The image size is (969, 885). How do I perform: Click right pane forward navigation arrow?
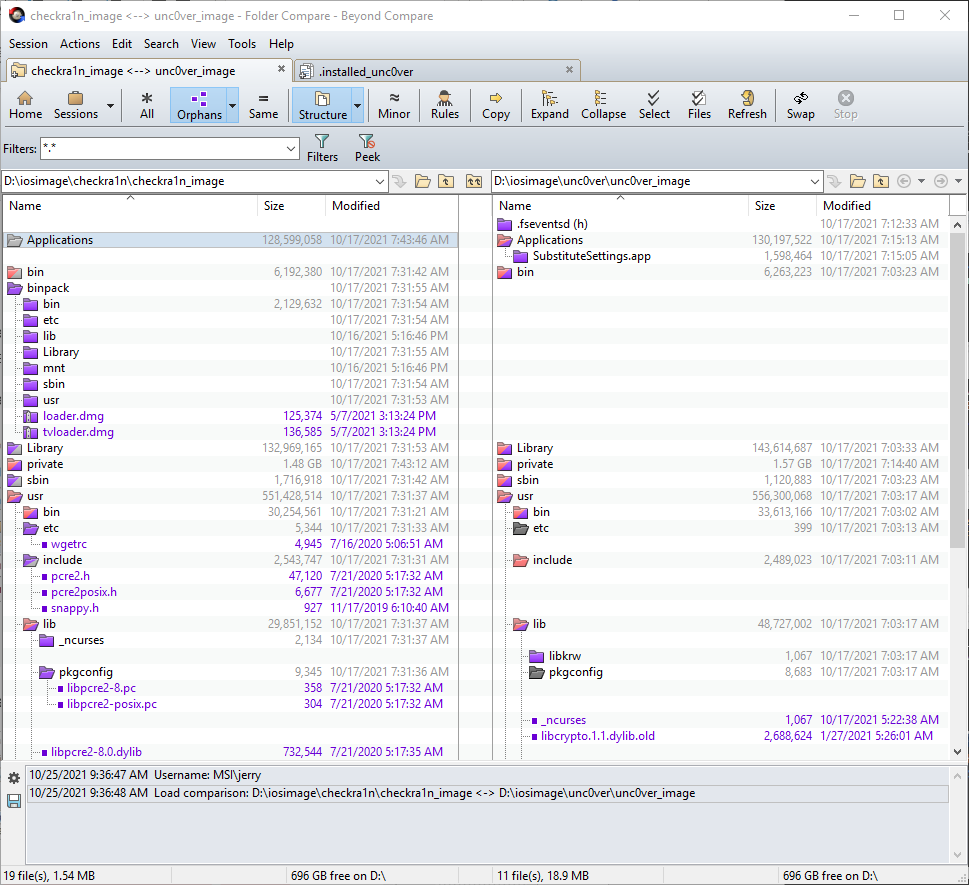click(941, 181)
